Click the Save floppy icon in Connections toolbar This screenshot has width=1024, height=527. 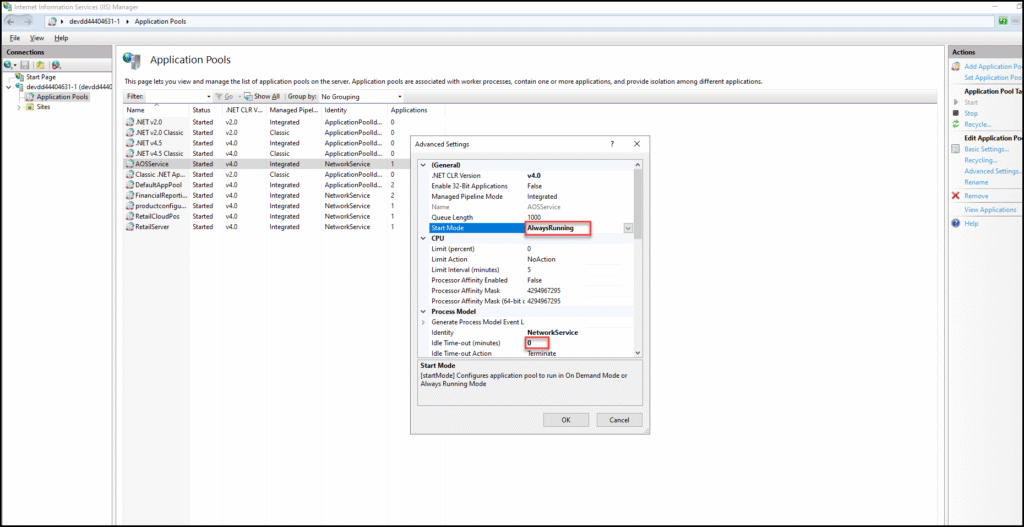pos(25,65)
